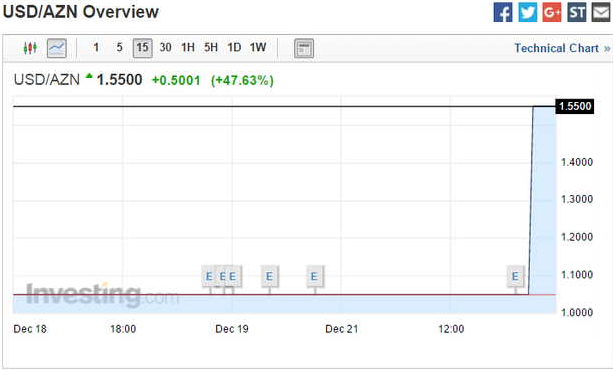Click the event marker nearest the price spike

515,277
